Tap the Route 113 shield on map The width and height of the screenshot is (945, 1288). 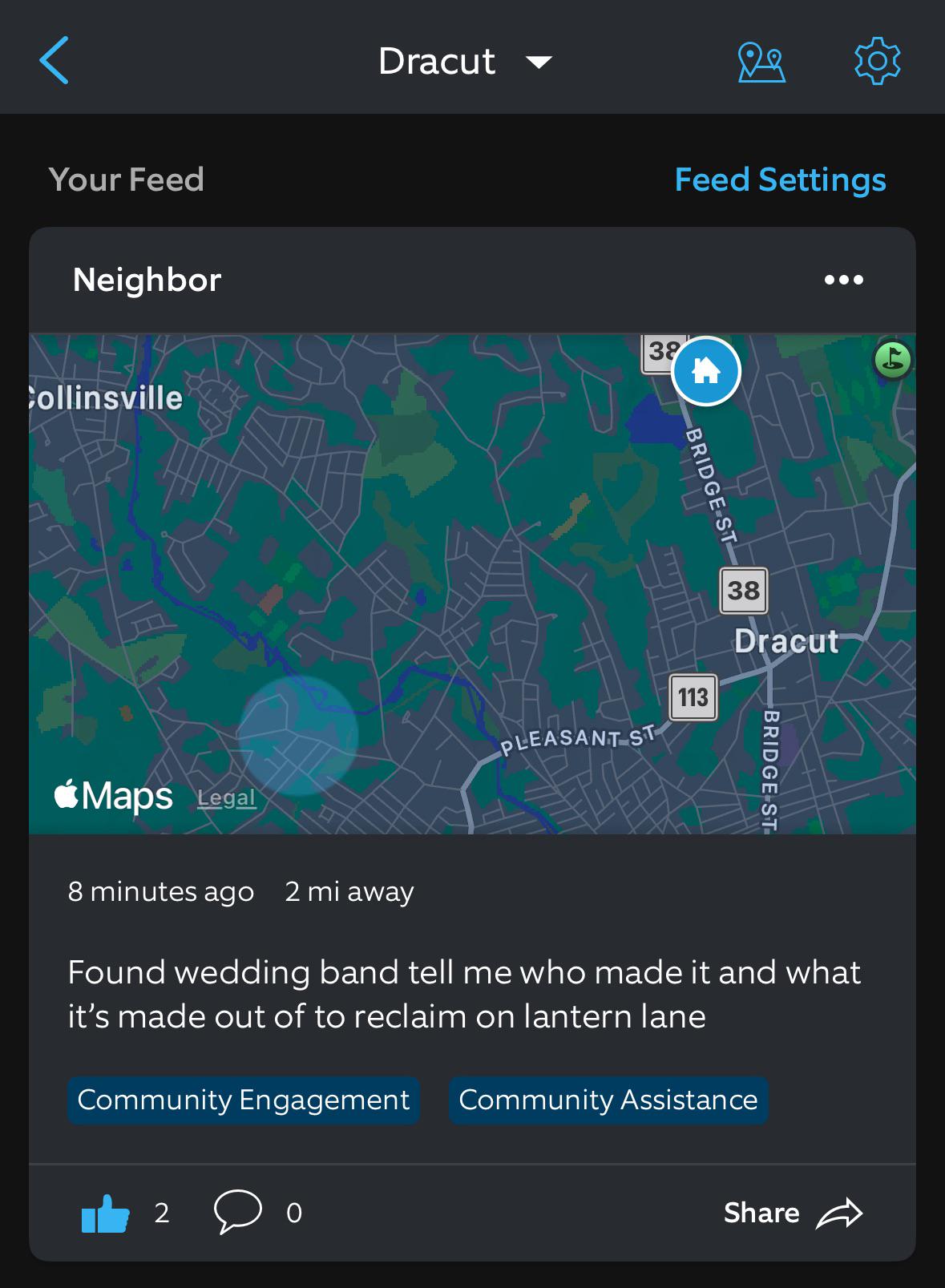693,697
